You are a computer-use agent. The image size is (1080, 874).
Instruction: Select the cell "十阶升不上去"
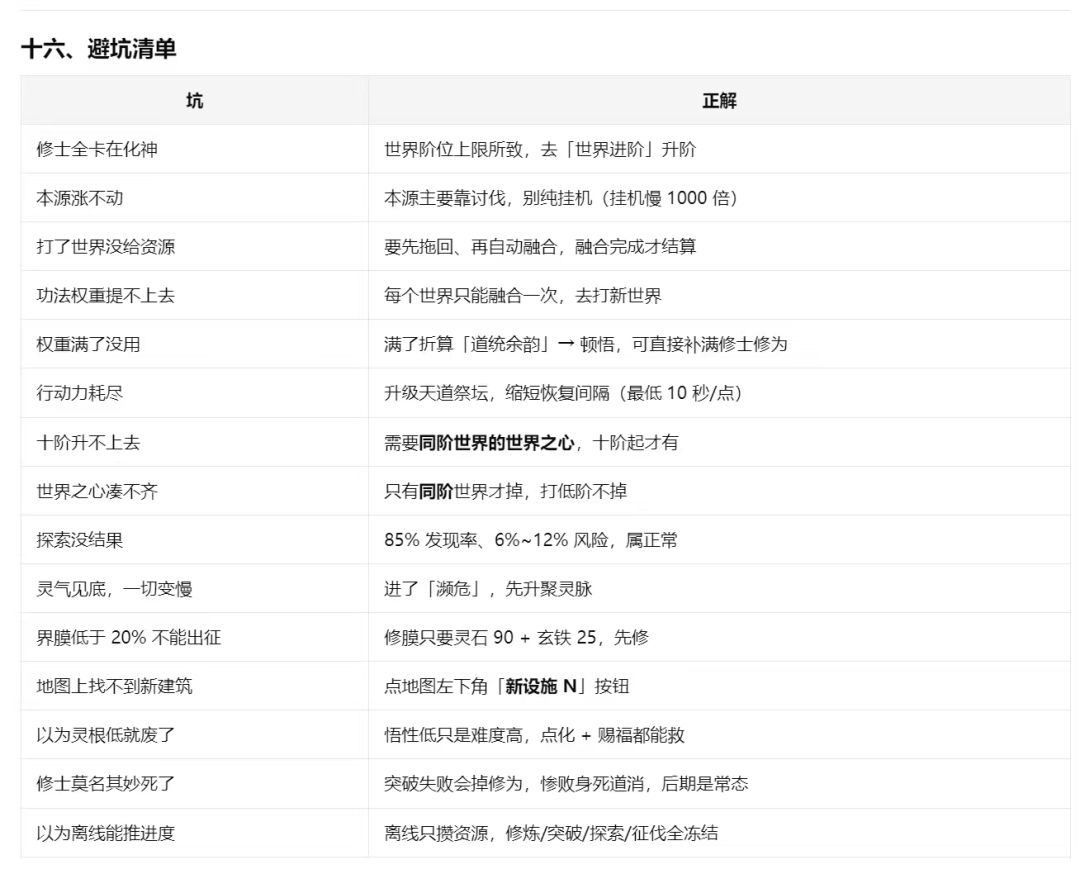click(88, 442)
